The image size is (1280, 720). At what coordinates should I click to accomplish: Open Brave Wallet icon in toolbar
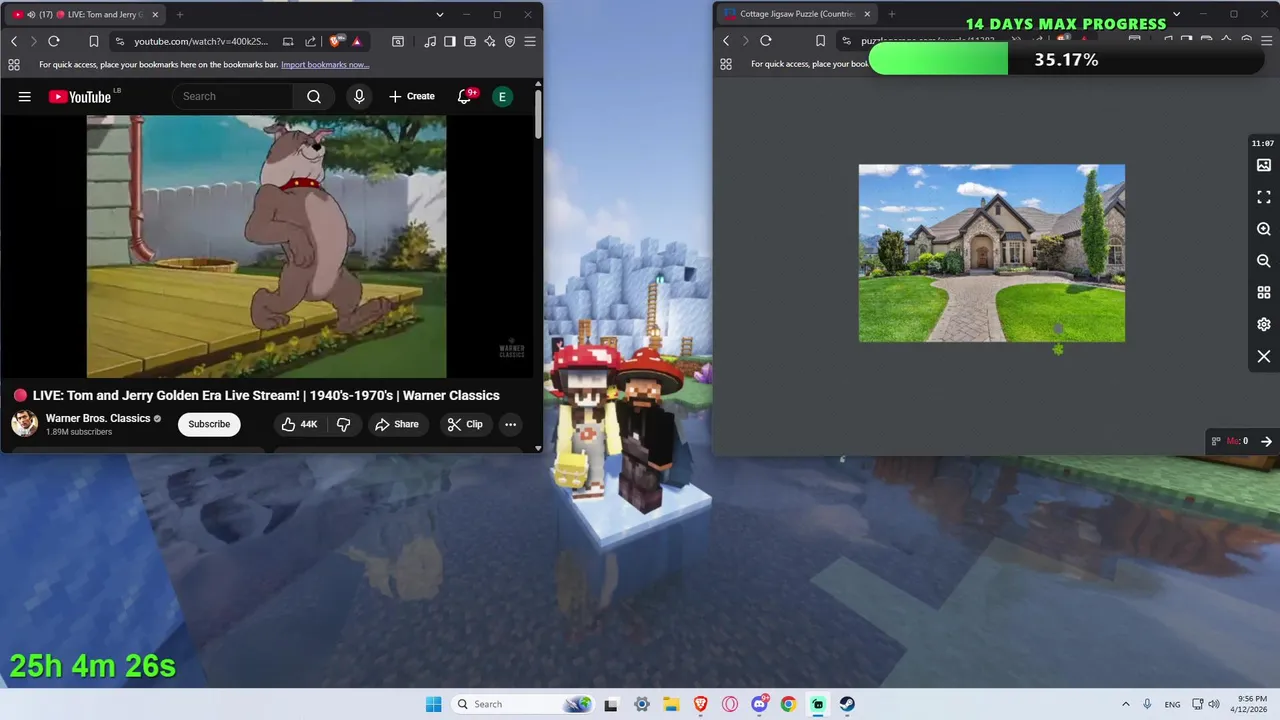pyautogui.click(x=470, y=41)
